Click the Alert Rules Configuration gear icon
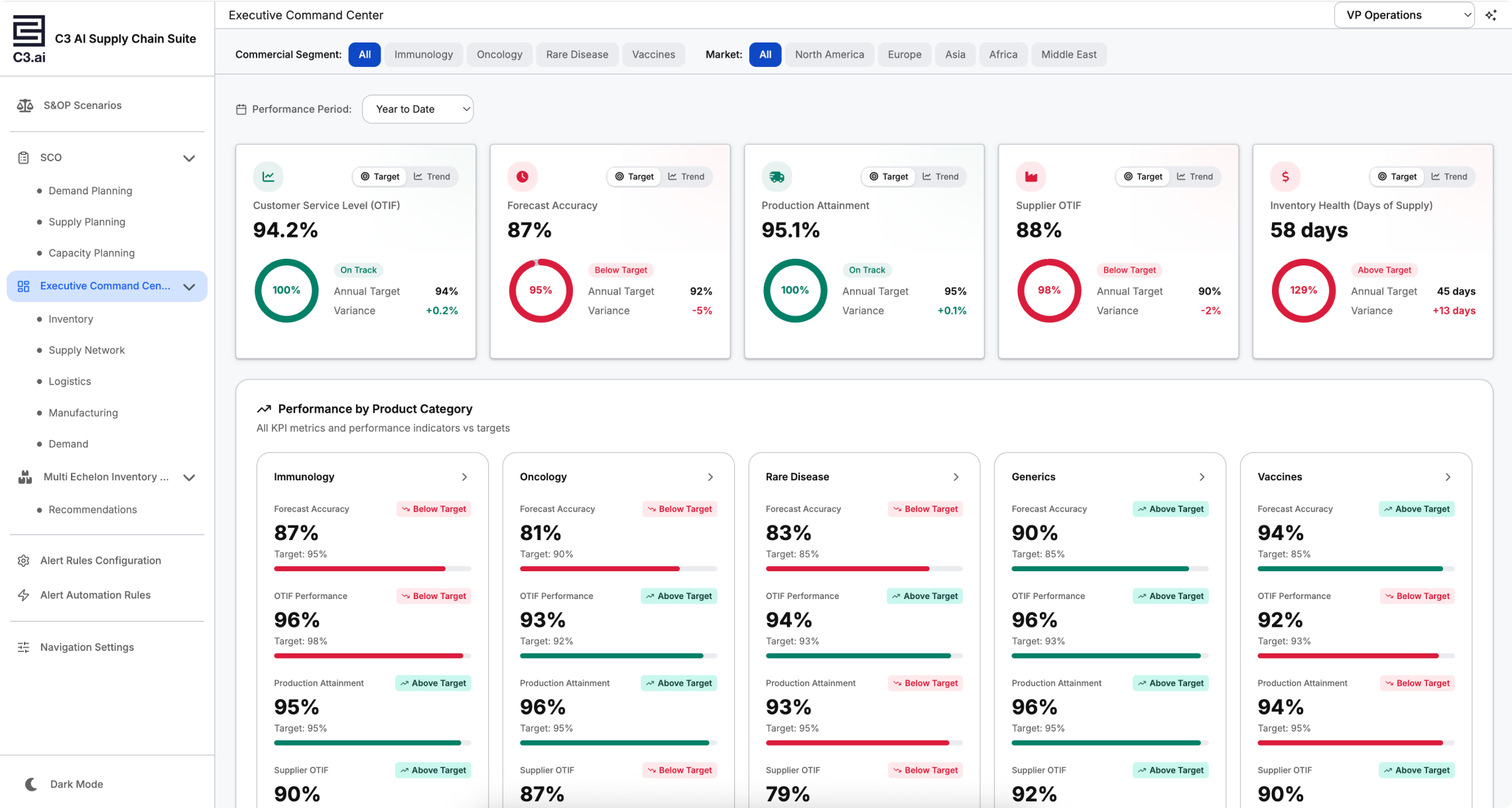 click(24, 561)
